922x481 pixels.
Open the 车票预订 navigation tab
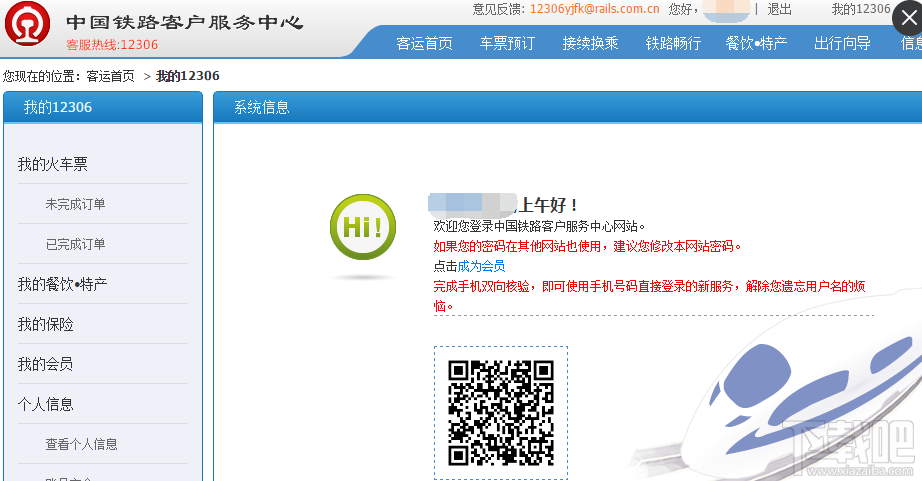pyautogui.click(x=507, y=44)
